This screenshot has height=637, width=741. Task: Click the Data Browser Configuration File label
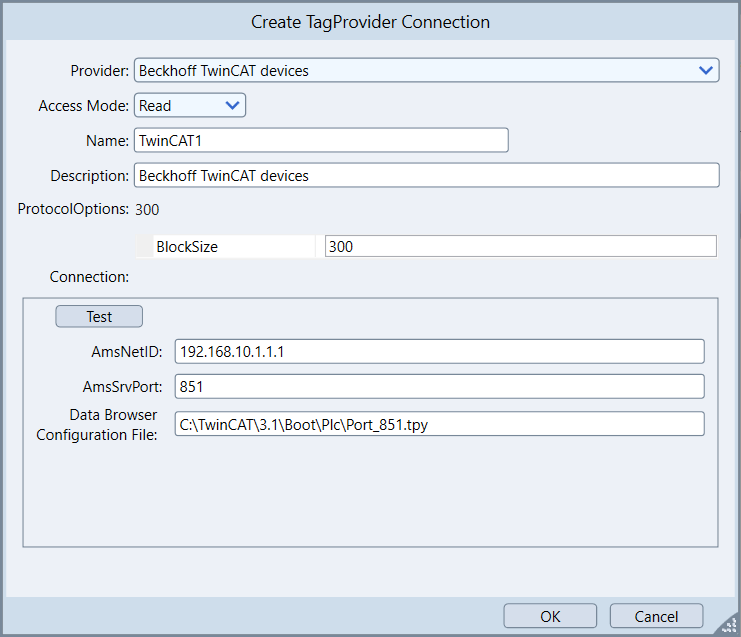pos(97,424)
